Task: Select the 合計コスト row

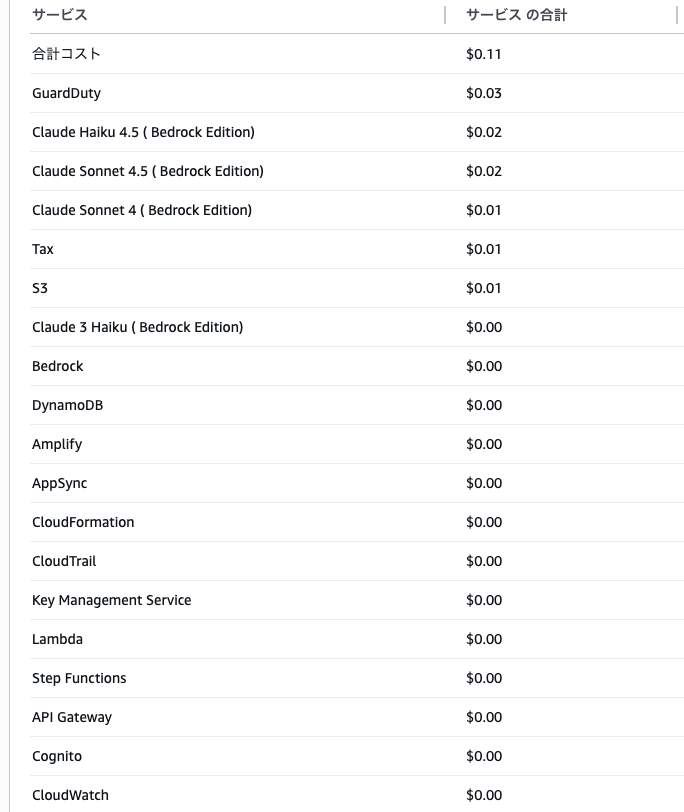Action: coord(66,54)
